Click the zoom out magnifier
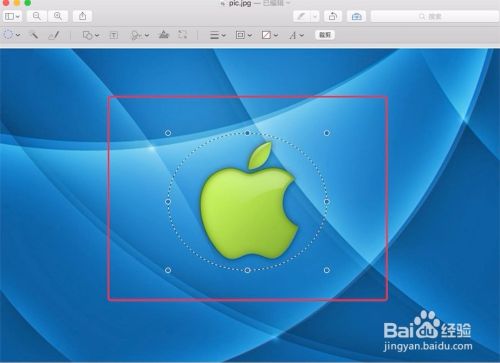The image size is (500, 363). click(37, 16)
